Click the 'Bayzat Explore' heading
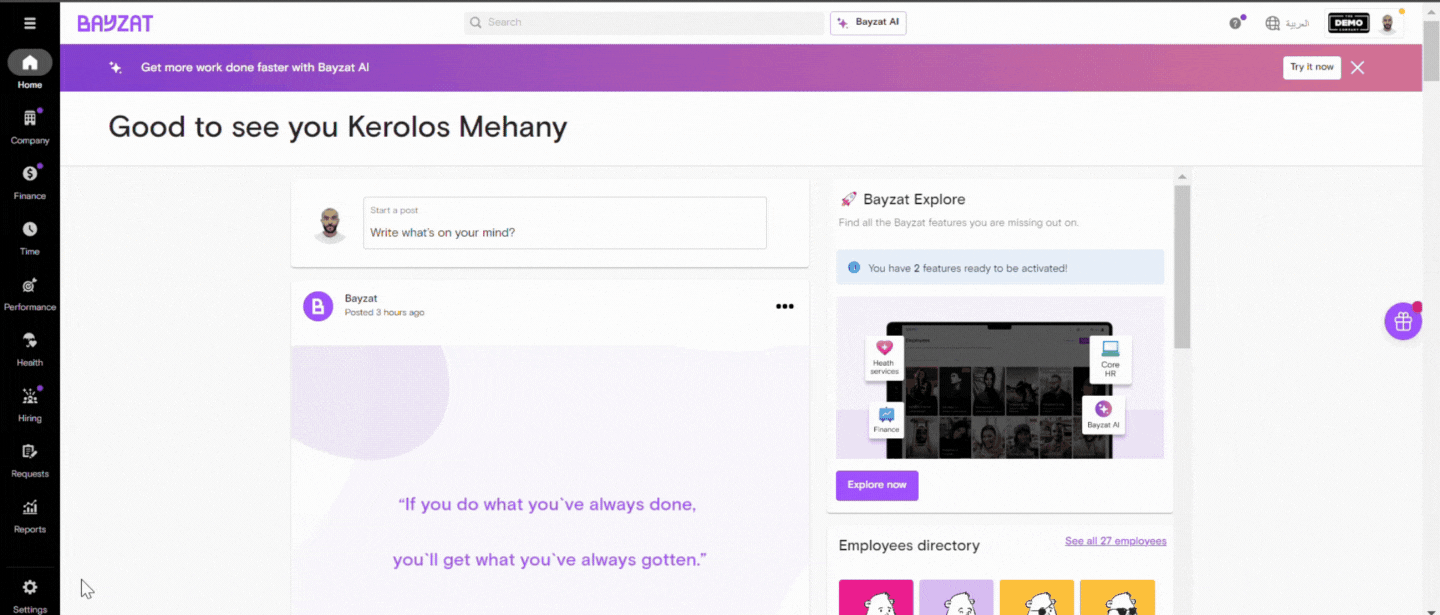 (914, 199)
